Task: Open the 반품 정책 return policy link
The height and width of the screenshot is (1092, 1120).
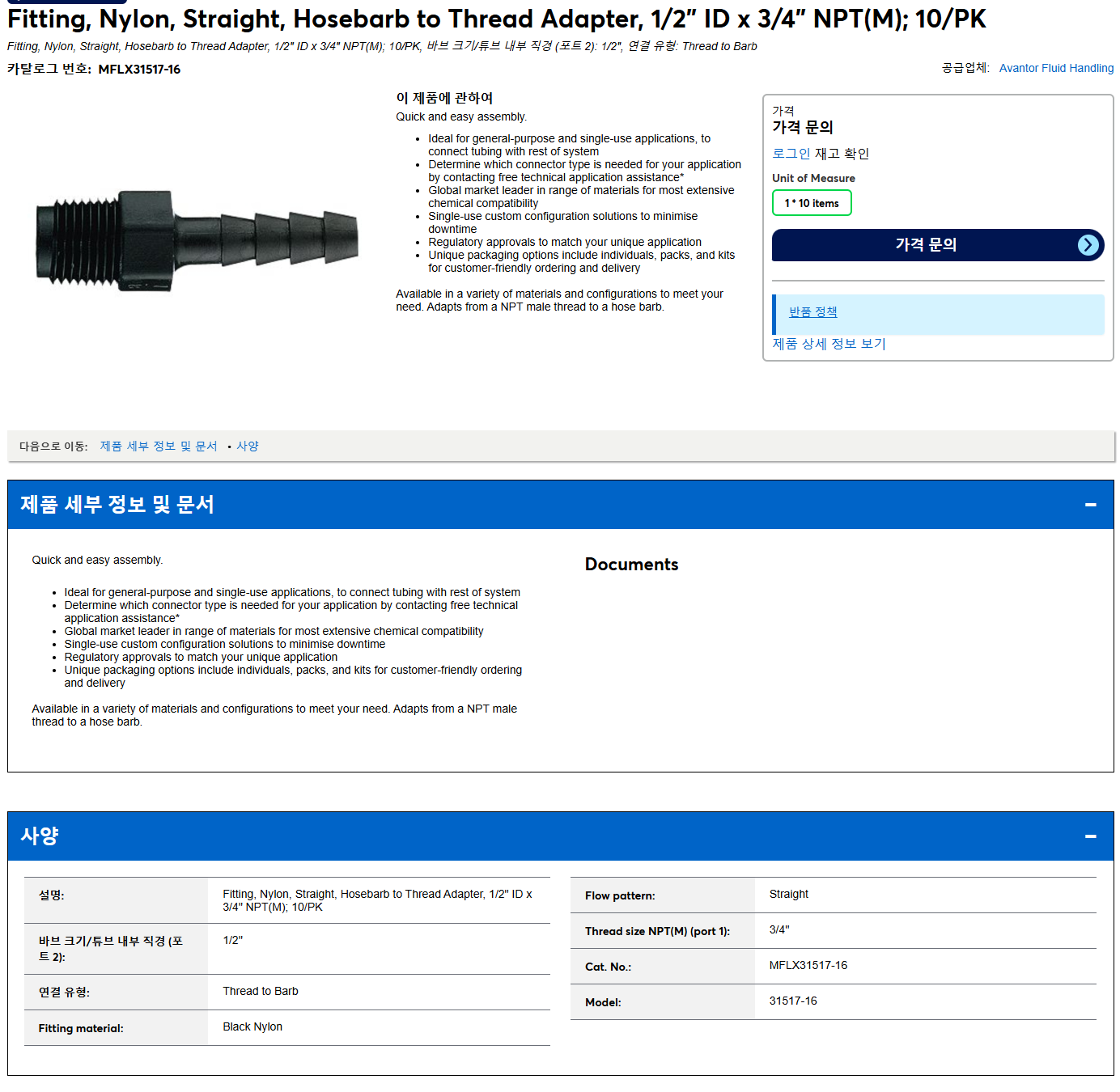Action: pos(812,312)
